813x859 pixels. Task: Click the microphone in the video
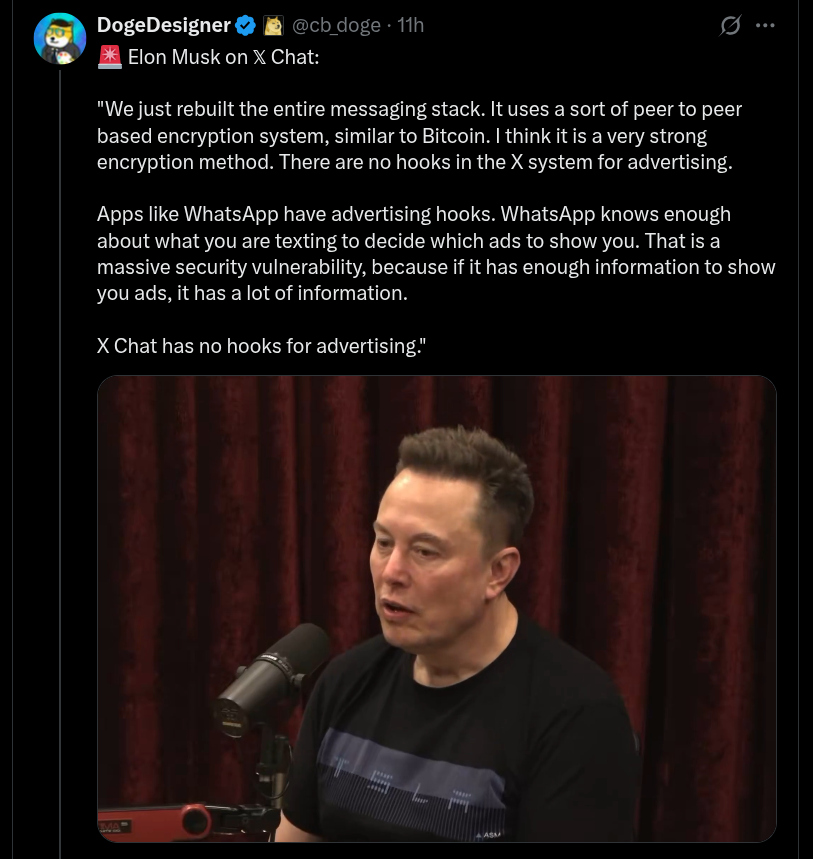(266, 679)
